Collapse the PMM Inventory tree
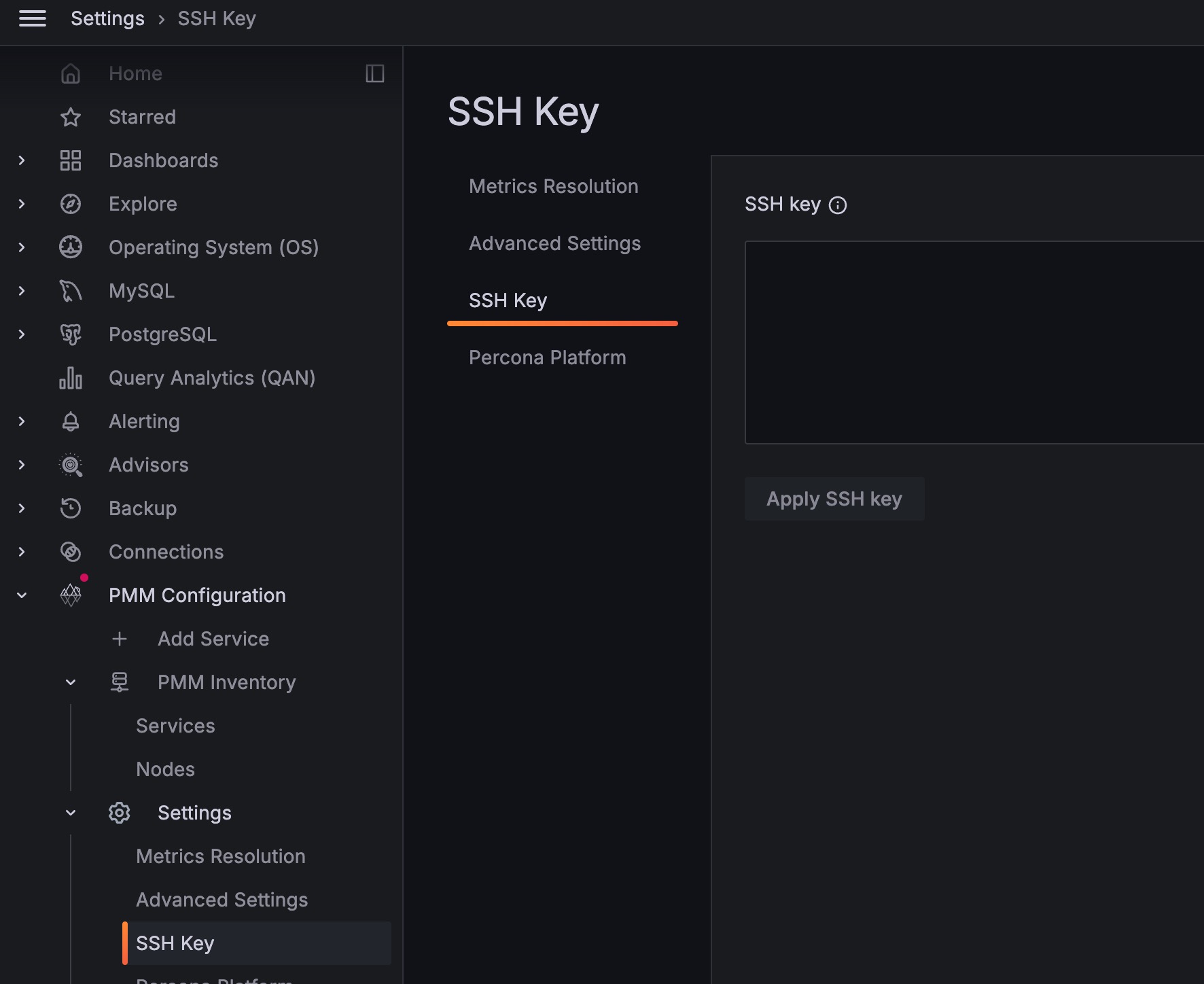Image resolution: width=1204 pixels, height=984 pixels. (71, 682)
